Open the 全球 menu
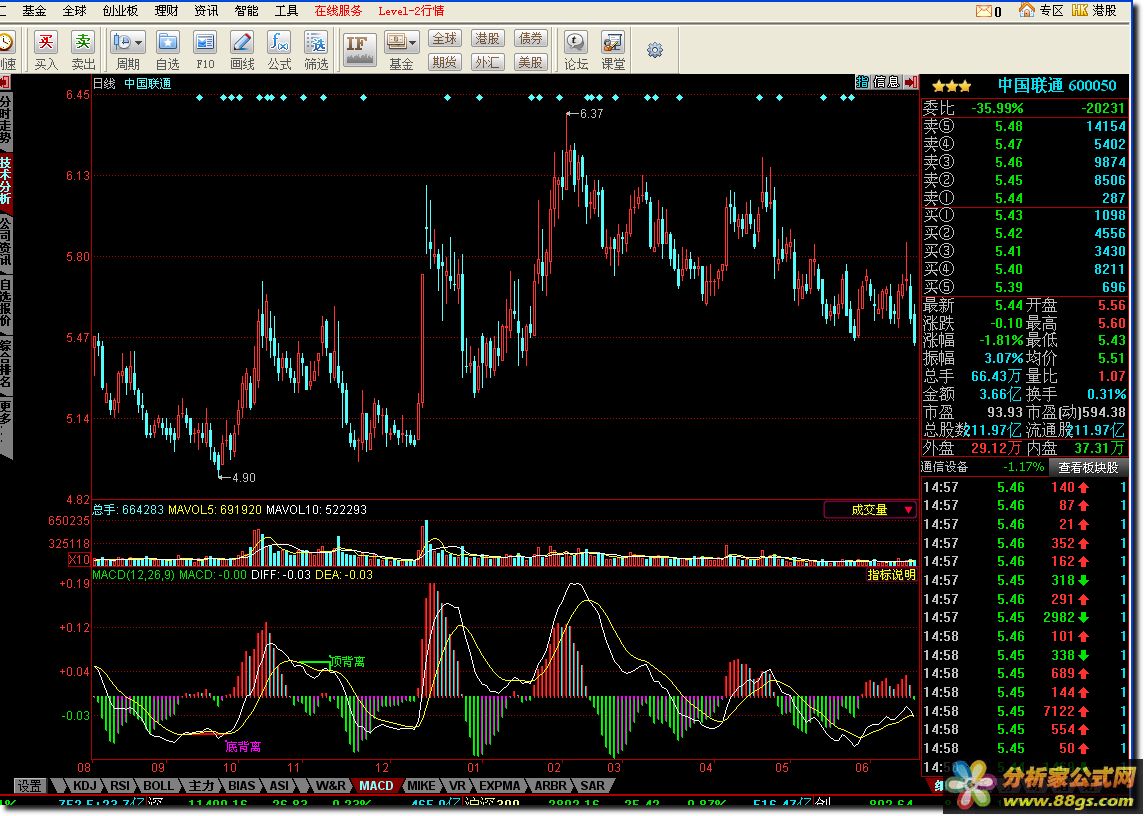 point(74,11)
